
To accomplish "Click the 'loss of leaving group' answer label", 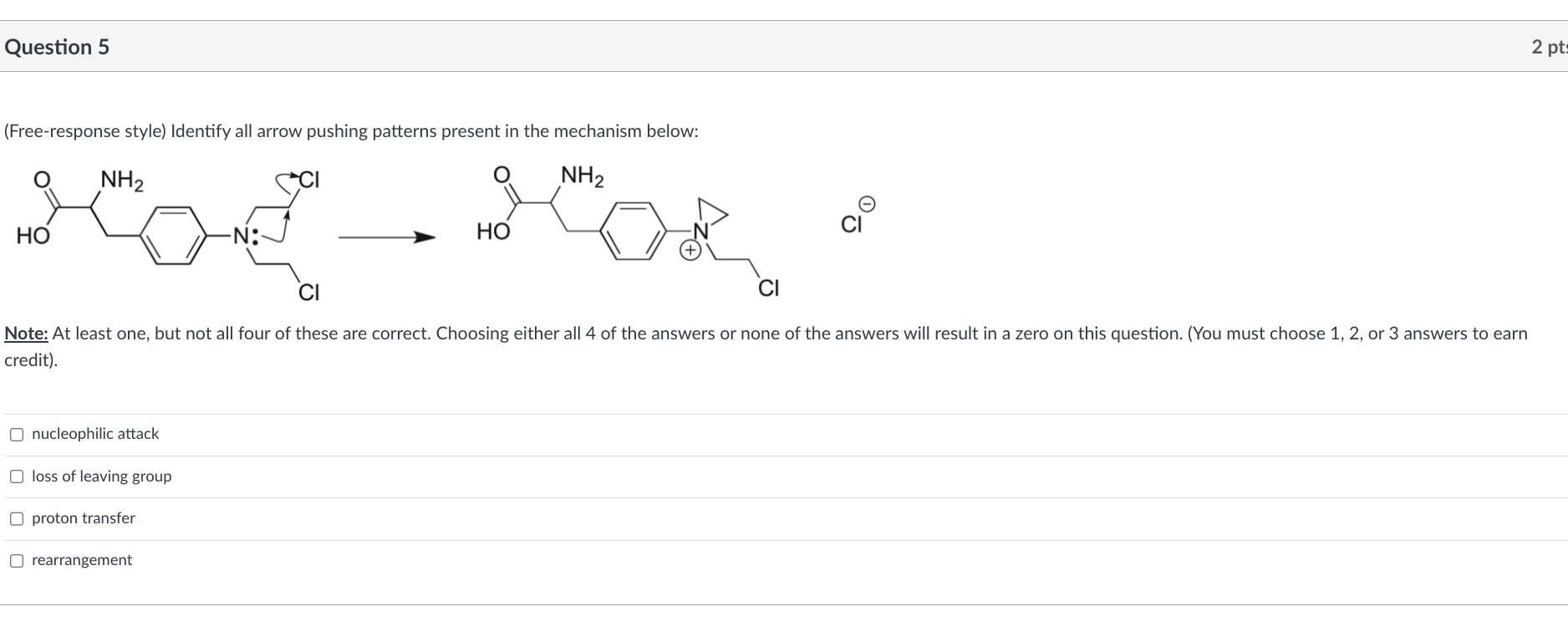I will [x=102, y=476].
